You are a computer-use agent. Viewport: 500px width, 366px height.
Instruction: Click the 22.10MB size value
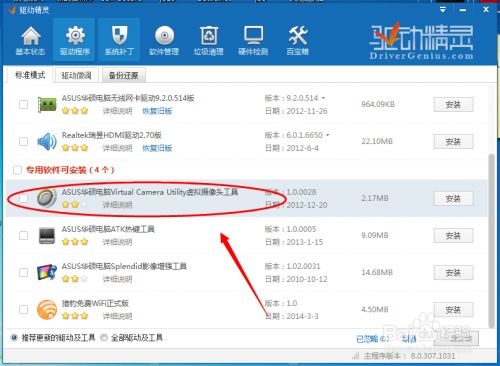[x=377, y=141]
